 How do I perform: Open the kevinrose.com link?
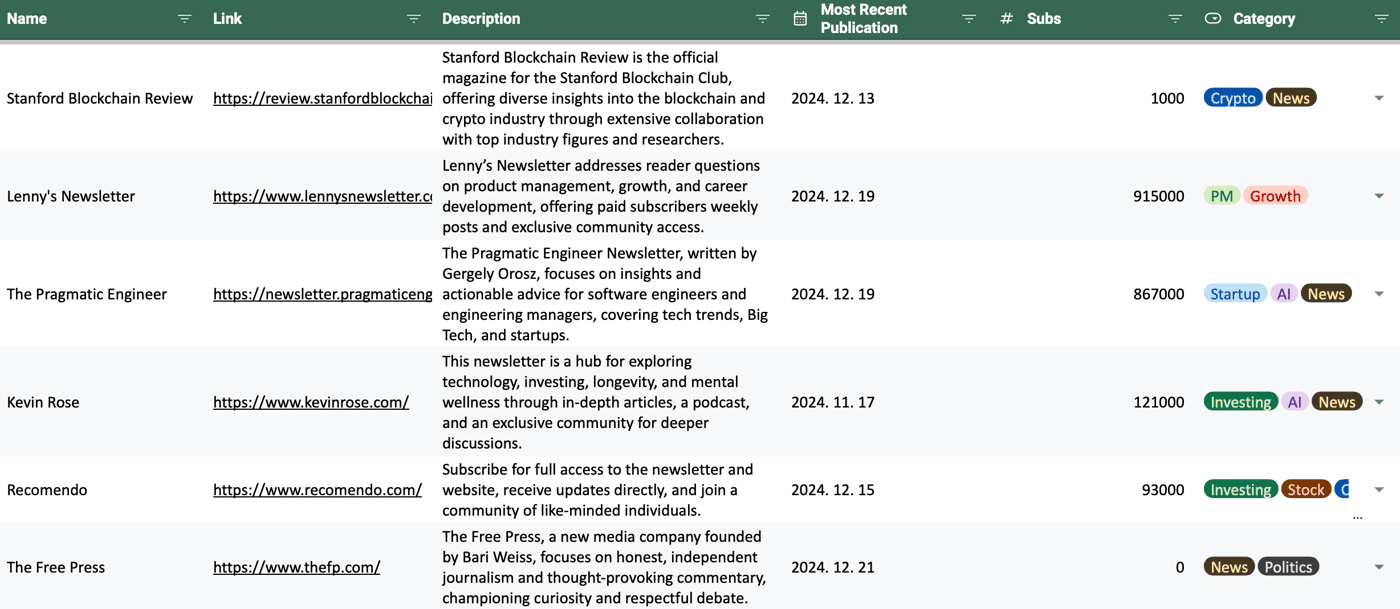311,402
